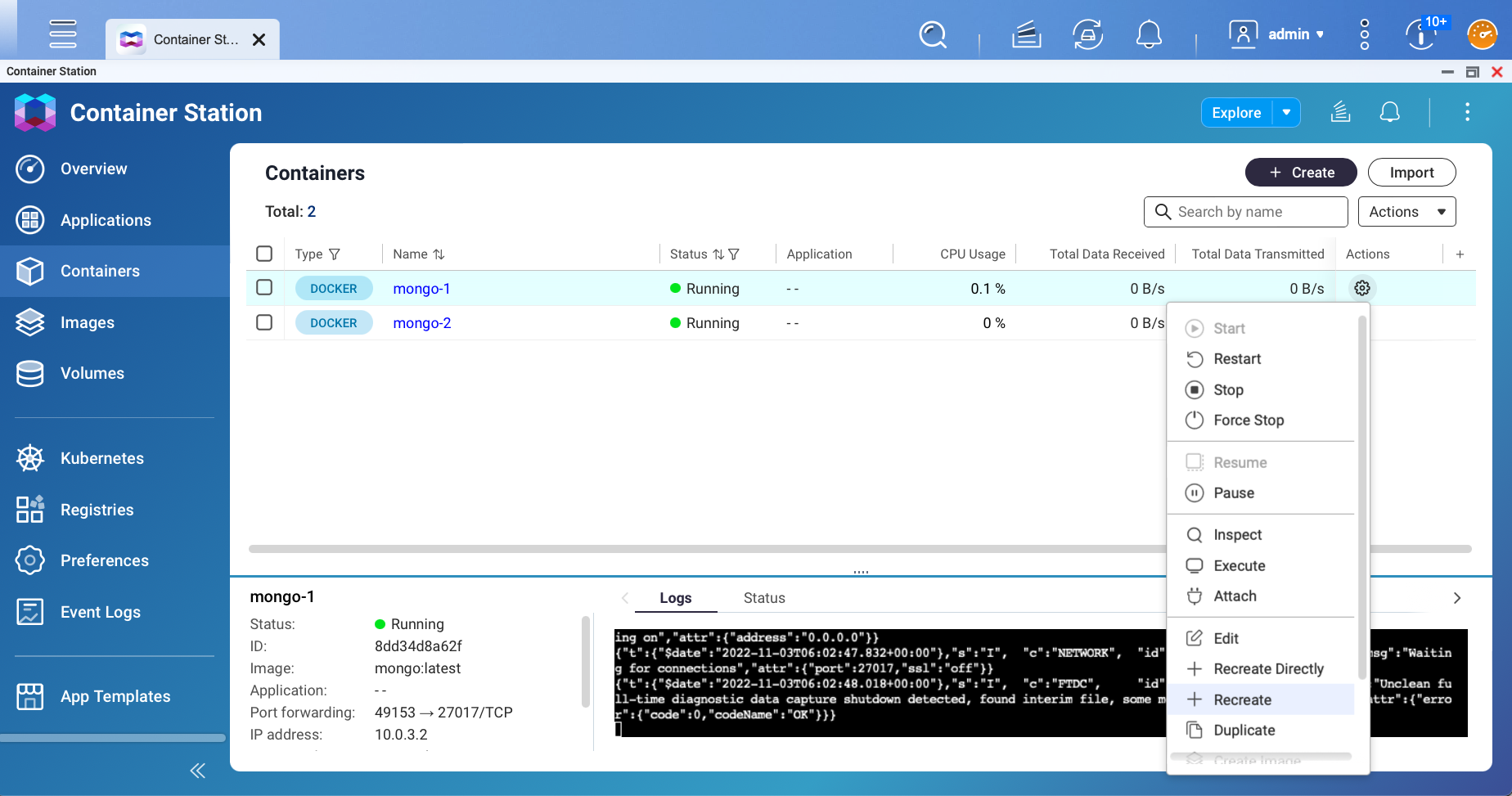Open the Registries section icon
The width and height of the screenshot is (1512, 796).
point(30,510)
